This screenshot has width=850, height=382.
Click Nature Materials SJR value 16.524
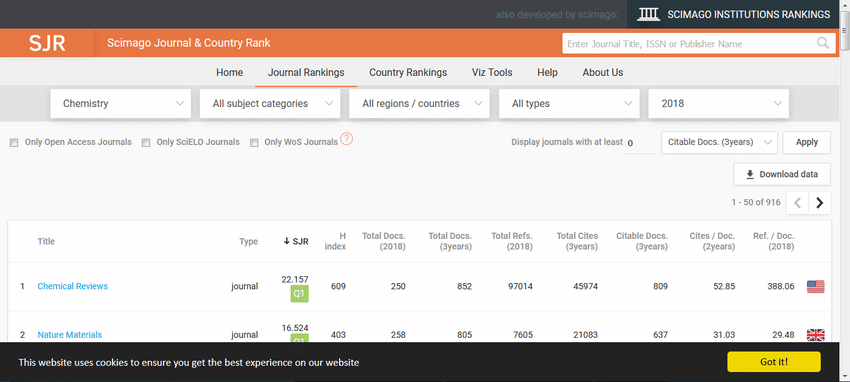coord(295,328)
